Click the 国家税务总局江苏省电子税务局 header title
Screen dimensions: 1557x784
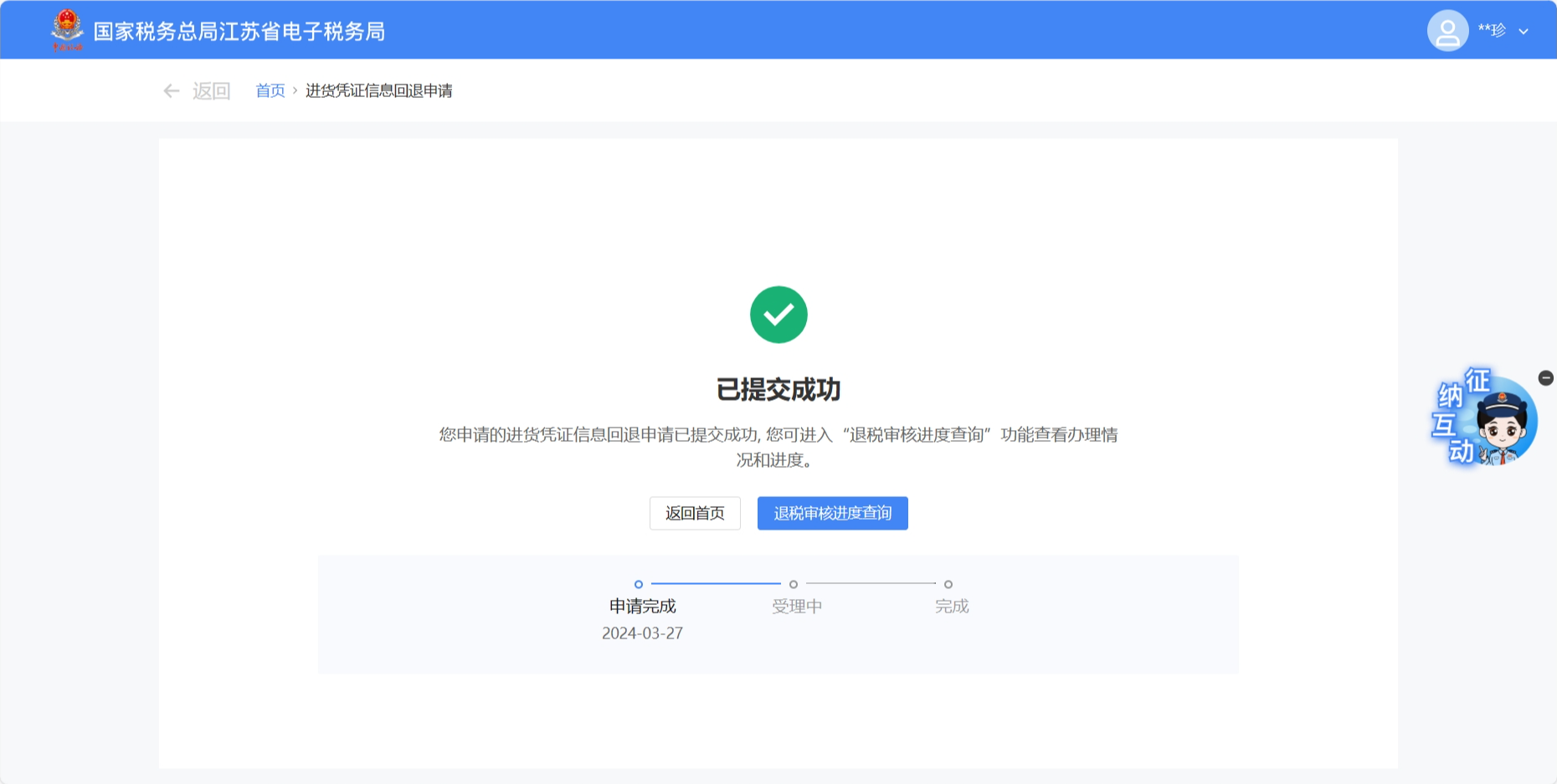pyautogui.click(x=239, y=32)
